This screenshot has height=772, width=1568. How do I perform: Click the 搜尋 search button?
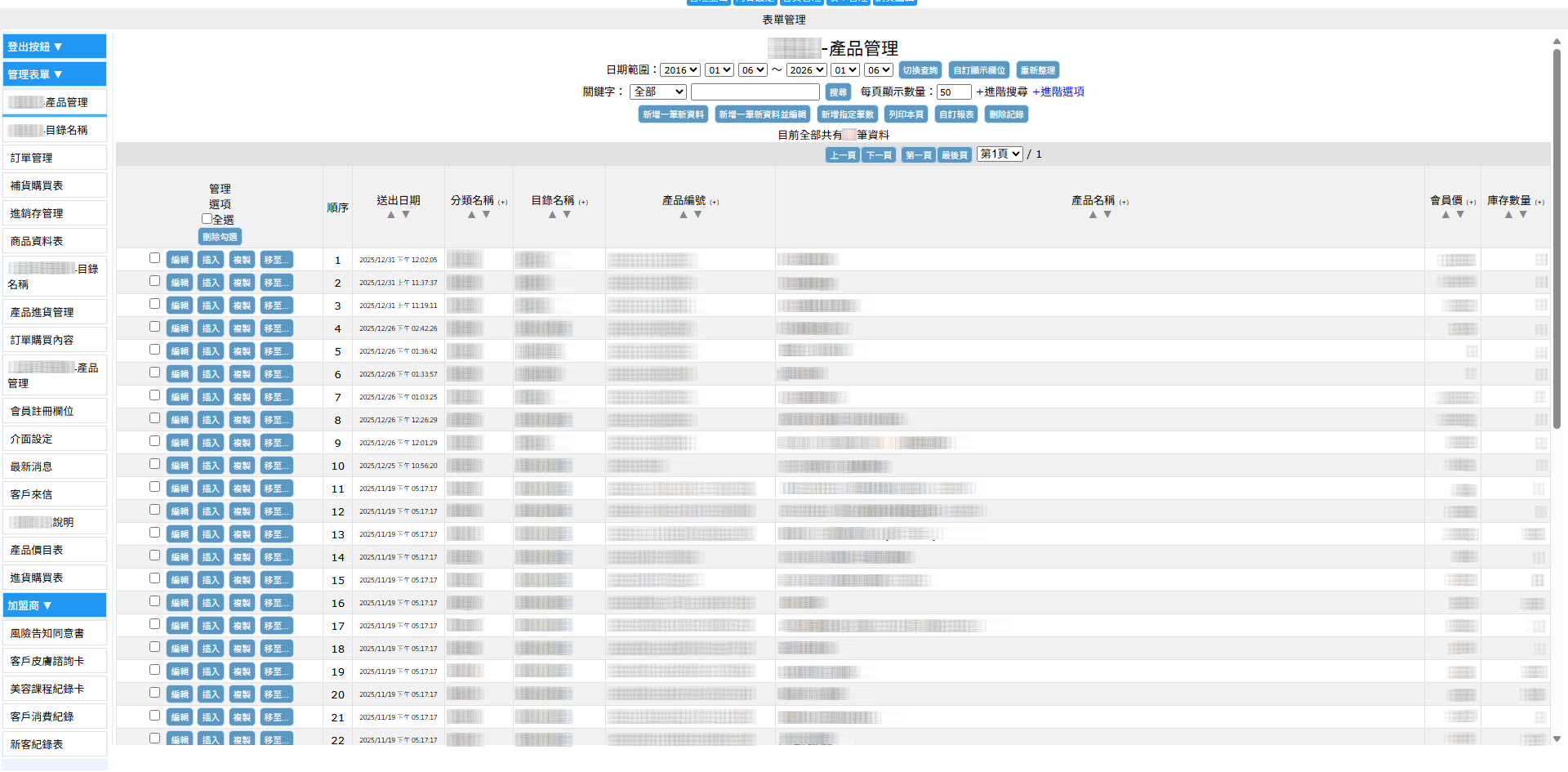(x=838, y=92)
